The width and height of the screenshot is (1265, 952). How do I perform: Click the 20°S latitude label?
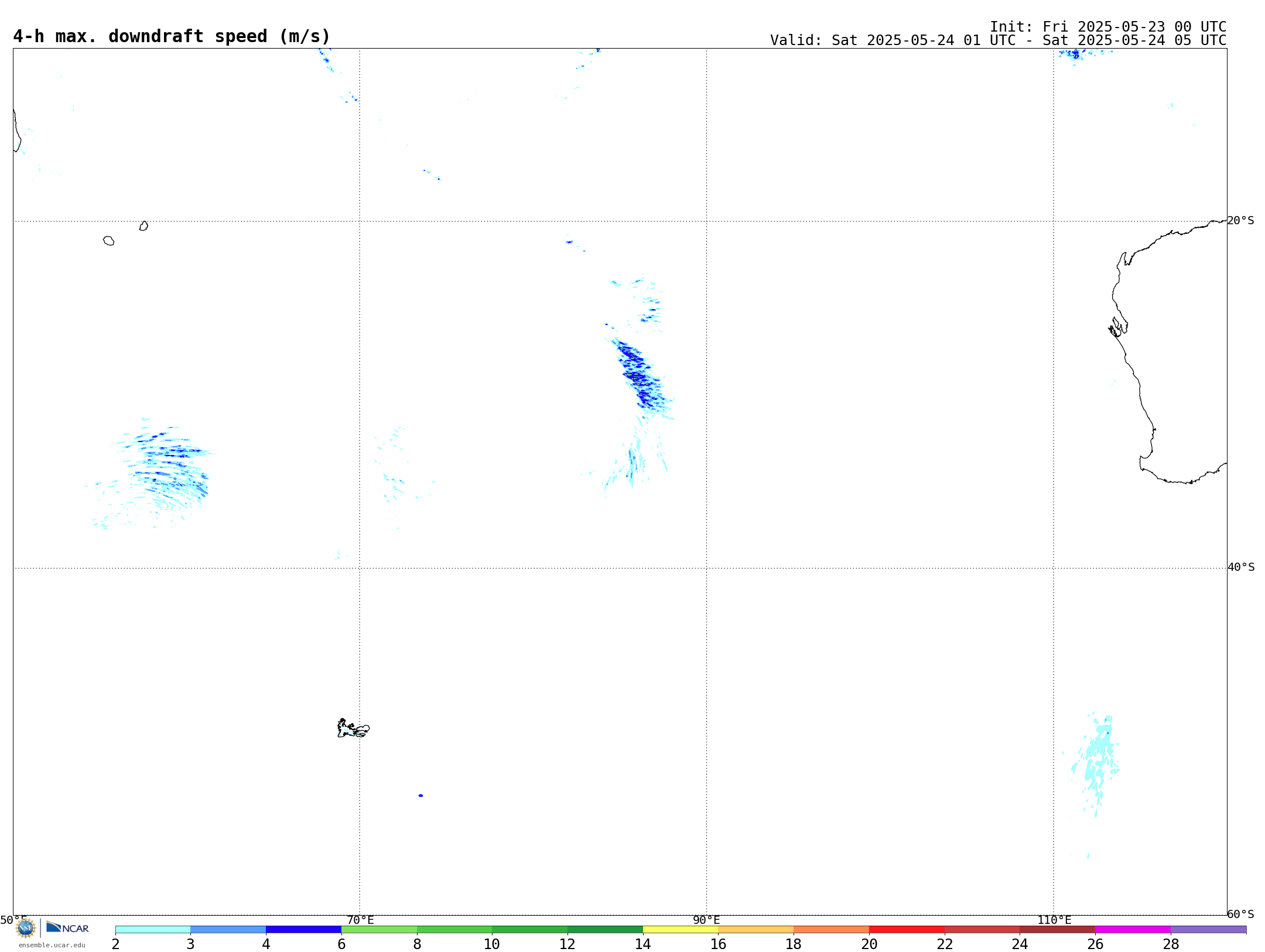coord(1241,221)
